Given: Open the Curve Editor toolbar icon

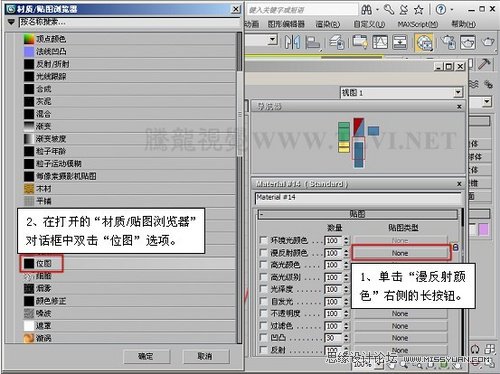Looking at the screenshot, I should pos(380,42).
